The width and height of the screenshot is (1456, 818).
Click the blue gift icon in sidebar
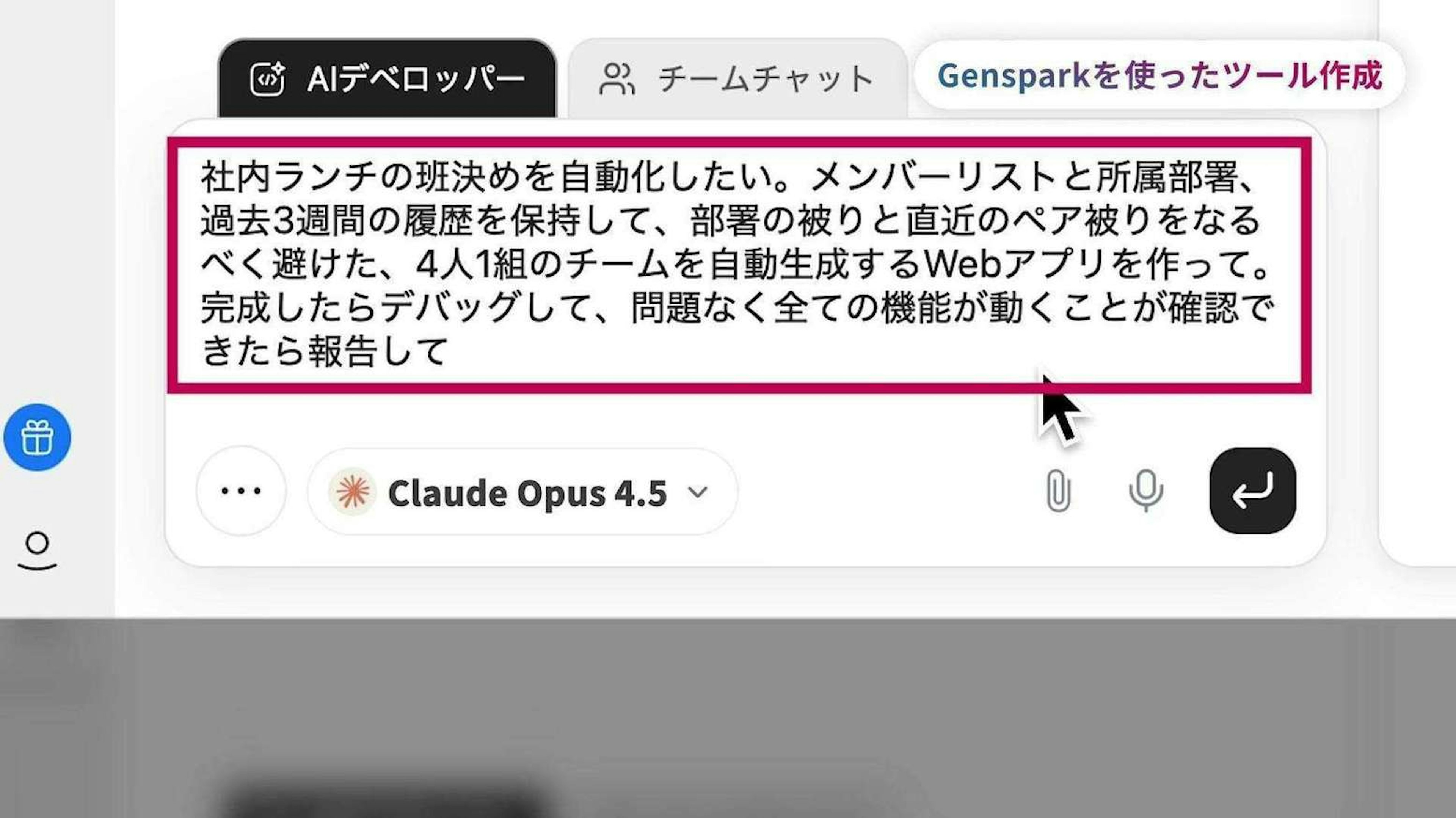37,437
